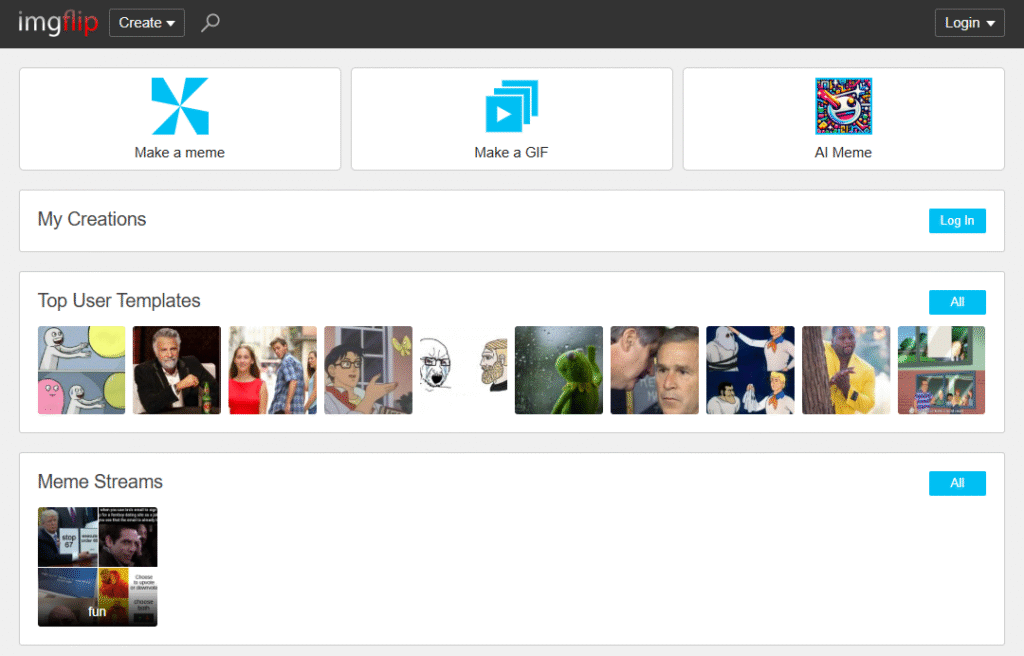
Task: Click All button for Meme Streams
Action: coord(957,483)
